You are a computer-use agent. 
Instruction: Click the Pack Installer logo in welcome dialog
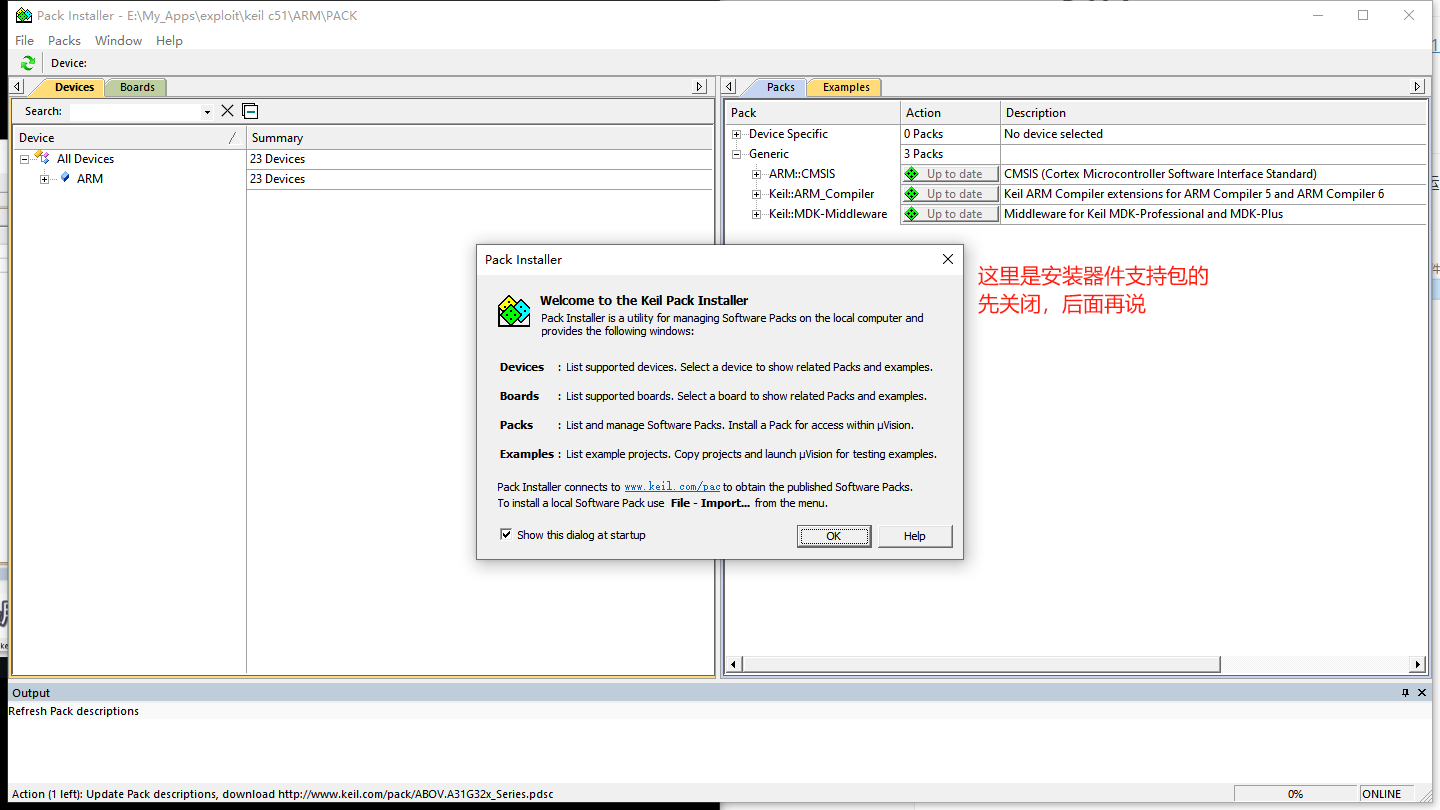pos(514,311)
